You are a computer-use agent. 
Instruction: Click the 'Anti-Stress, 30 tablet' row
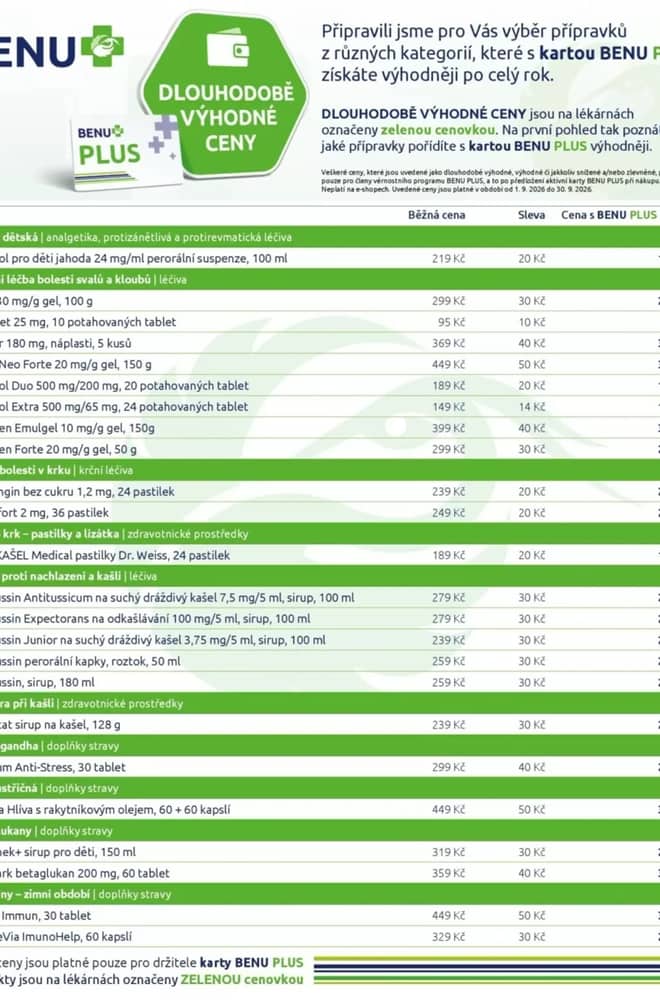(x=330, y=767)
